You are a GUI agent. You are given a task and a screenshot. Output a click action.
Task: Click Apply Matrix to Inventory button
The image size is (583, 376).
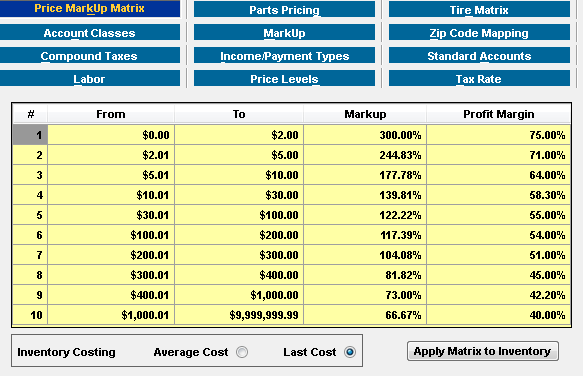pyautogui.click(x=483, y=351)
